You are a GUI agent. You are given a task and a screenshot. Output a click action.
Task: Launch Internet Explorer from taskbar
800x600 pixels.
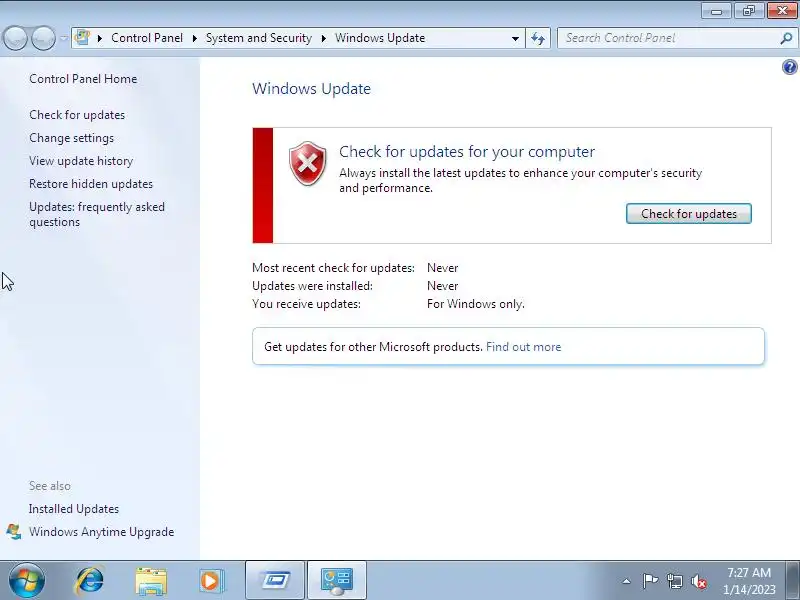pyautogui.click(x=90, y=581)
